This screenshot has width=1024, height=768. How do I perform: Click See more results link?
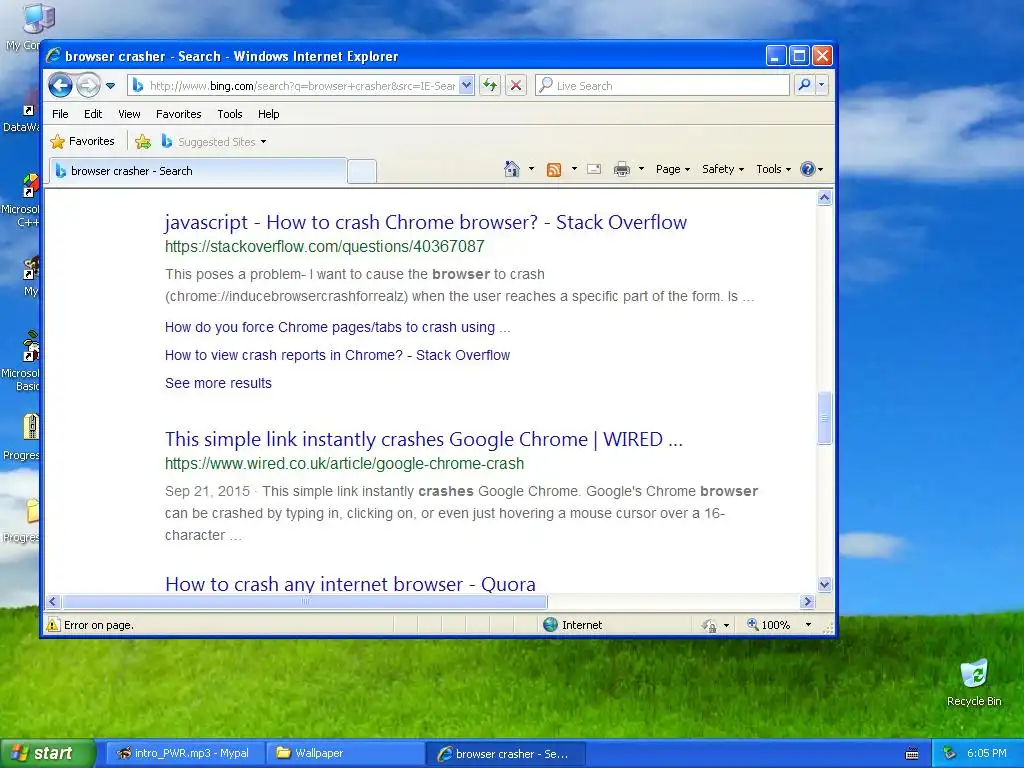218,383
